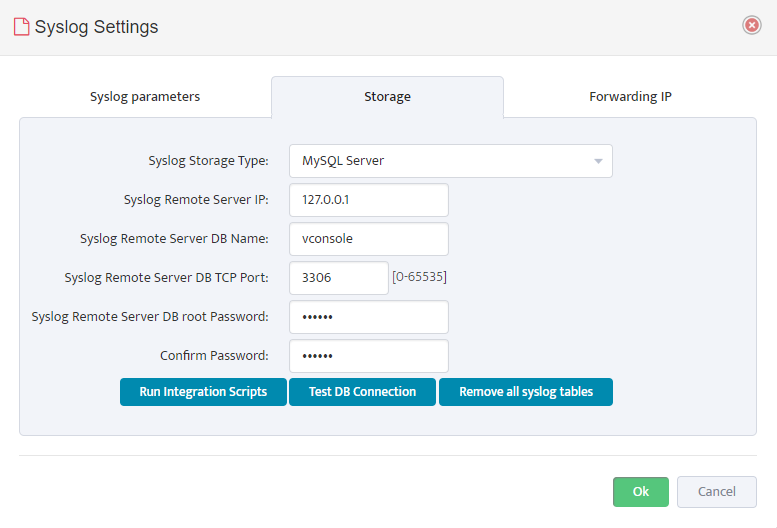Click the DB root Password field

coord(369,317)
